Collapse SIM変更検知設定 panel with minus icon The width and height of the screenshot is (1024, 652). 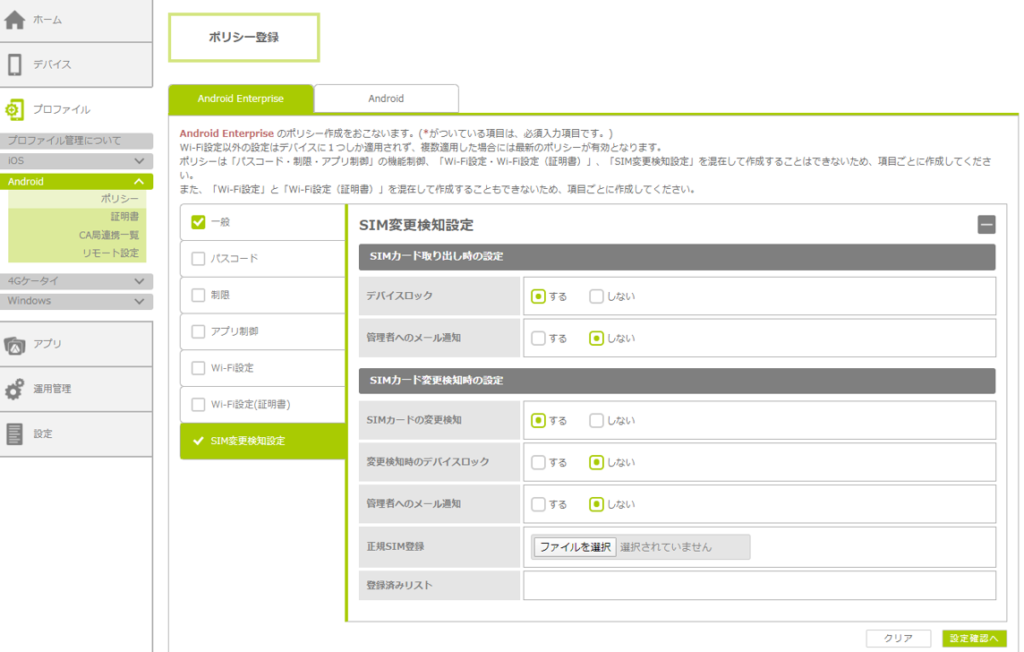986,225
